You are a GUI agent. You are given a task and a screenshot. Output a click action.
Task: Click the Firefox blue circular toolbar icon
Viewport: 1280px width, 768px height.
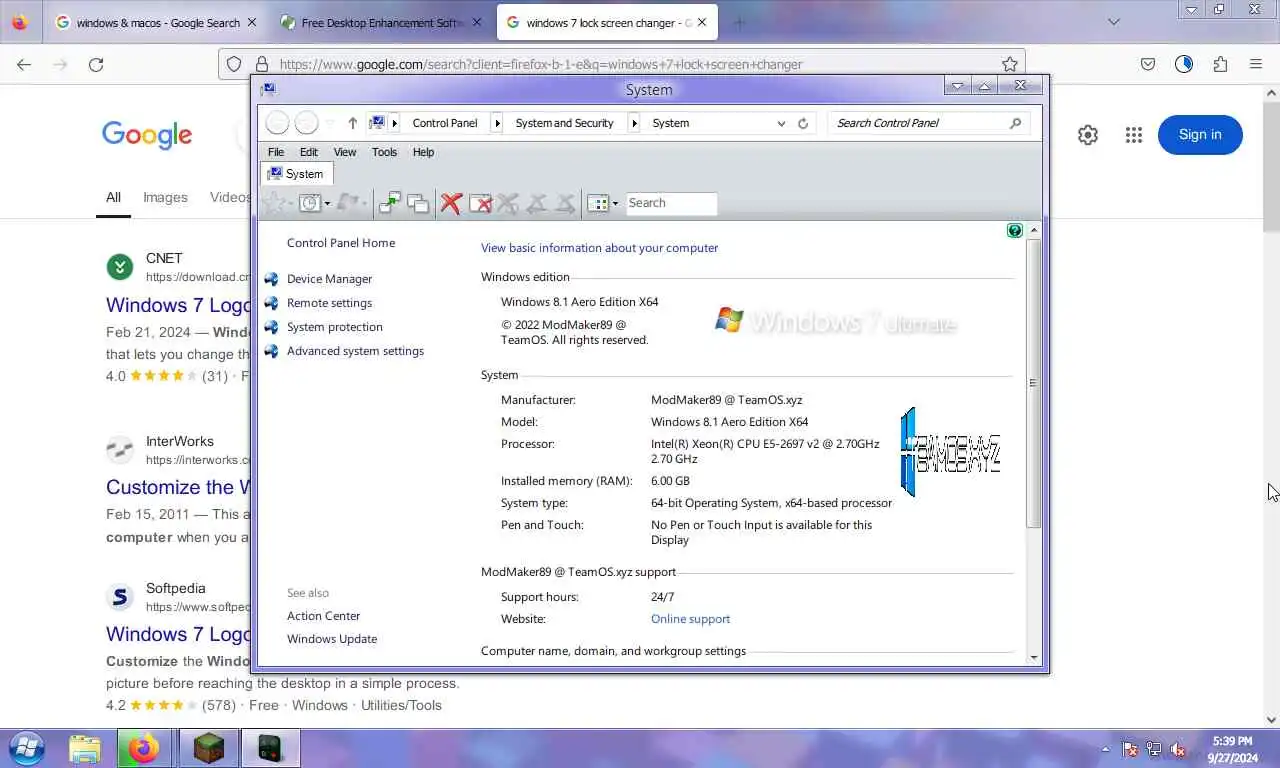1184,64
